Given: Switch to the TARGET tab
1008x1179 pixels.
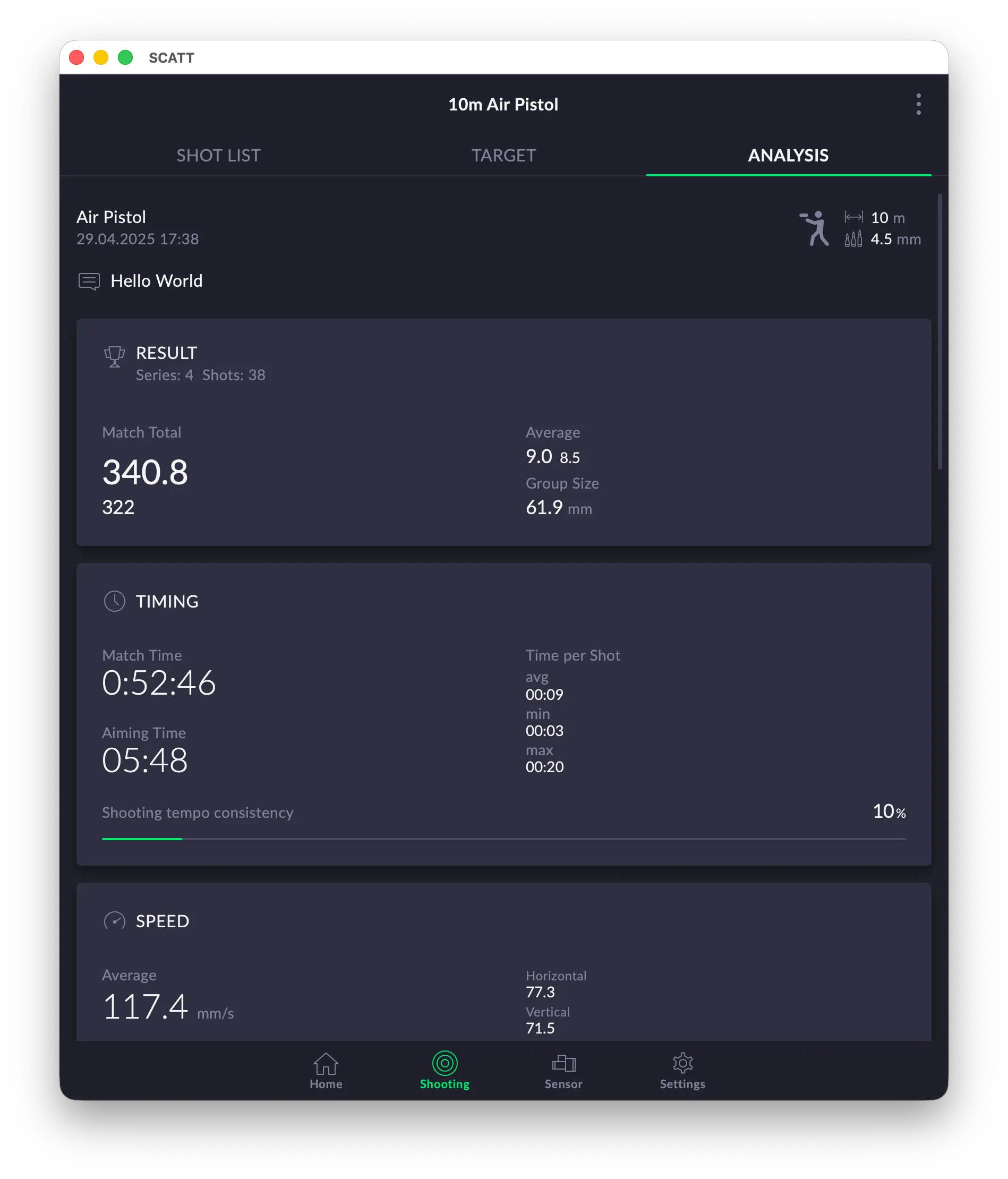Looking at the screenshot, I should pyautogui.click(x=503, y=155).
